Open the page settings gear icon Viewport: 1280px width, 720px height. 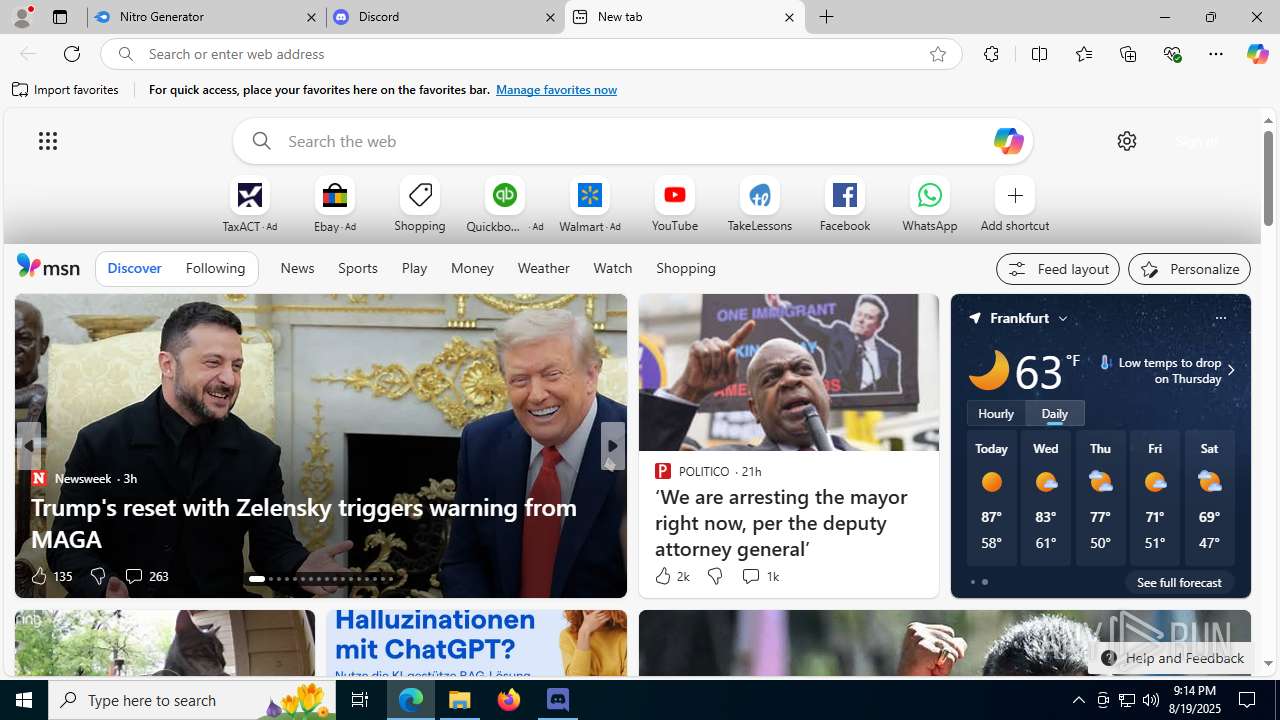(x=1127, y=141)
